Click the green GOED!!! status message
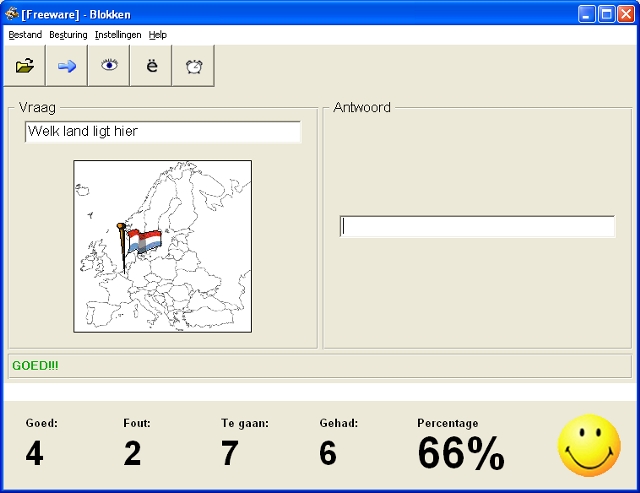This screenshot has height=493, width=640. (x=35, y=366)
